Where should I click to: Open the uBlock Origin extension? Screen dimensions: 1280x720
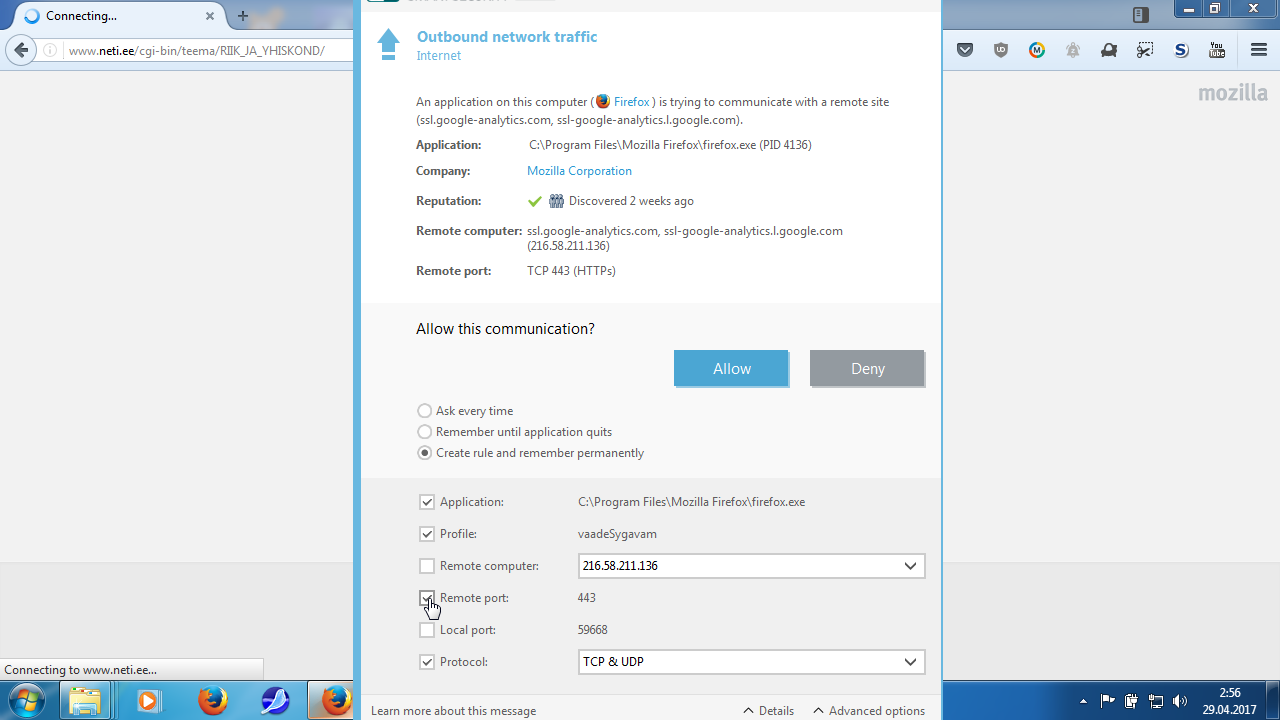point(1001,50)
